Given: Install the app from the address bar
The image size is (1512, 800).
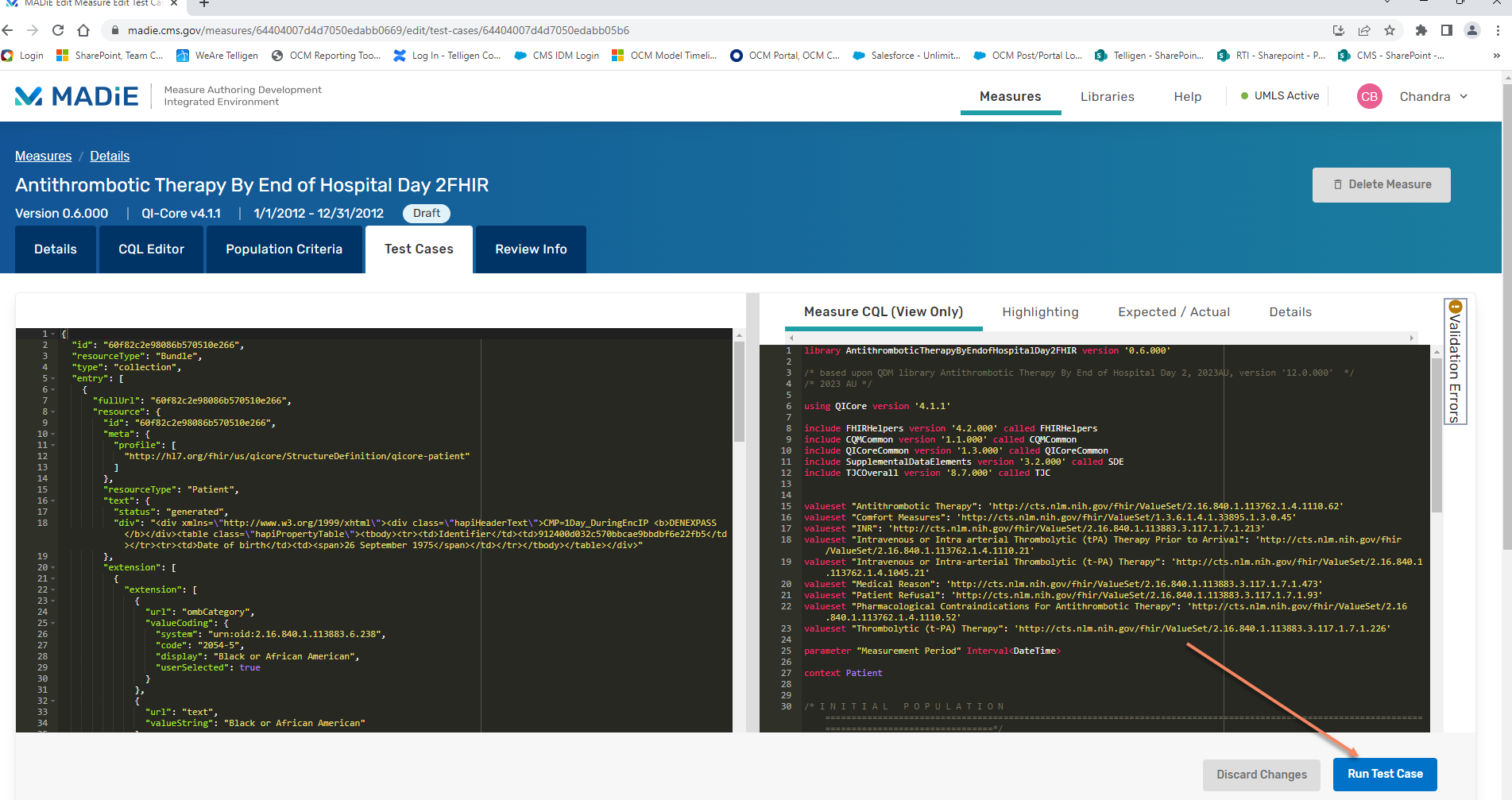Looking at the screenshot, I should pyautogui.click(x=1339, y=30).
